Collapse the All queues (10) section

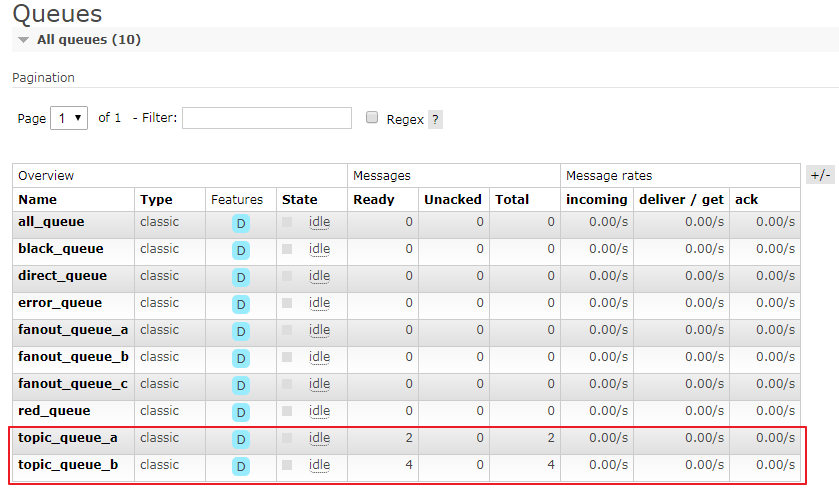pos(88,40)
